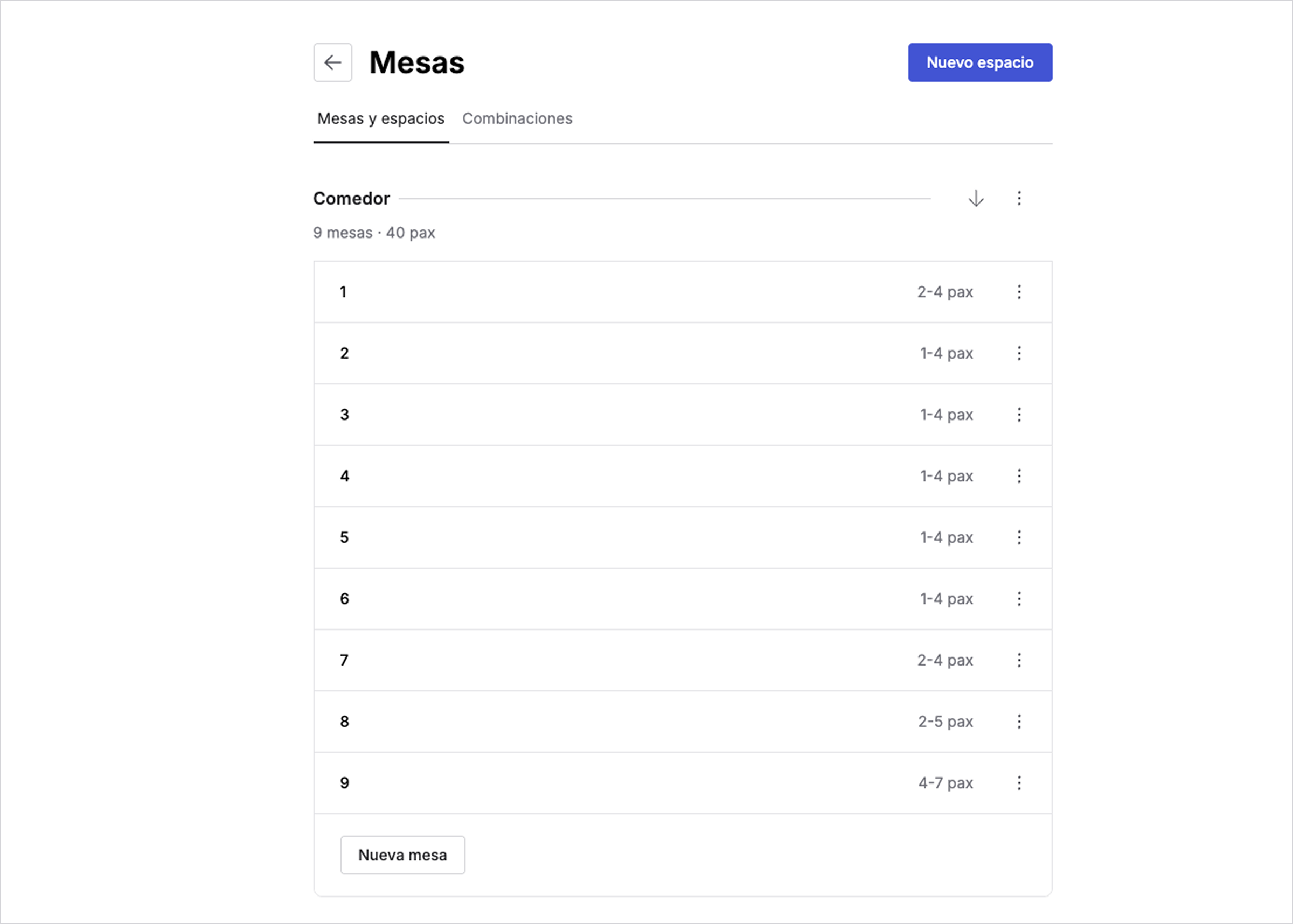Image resolution: width=1293 pixels, height=924 pixels.
Task: Switch to the Combinaciones tab
Action: (517, 118)
